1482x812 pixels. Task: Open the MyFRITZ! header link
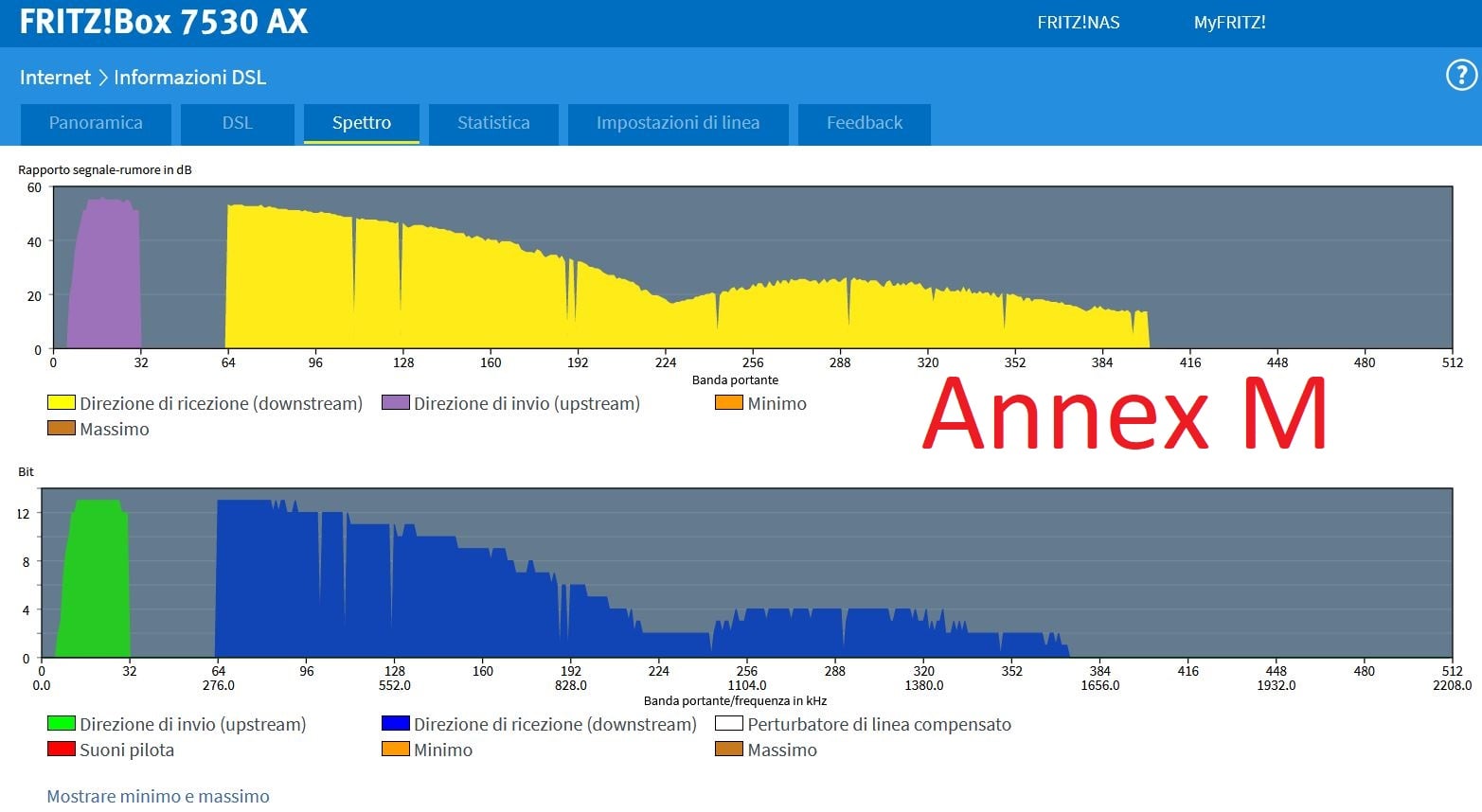(x=1229, y=23)
